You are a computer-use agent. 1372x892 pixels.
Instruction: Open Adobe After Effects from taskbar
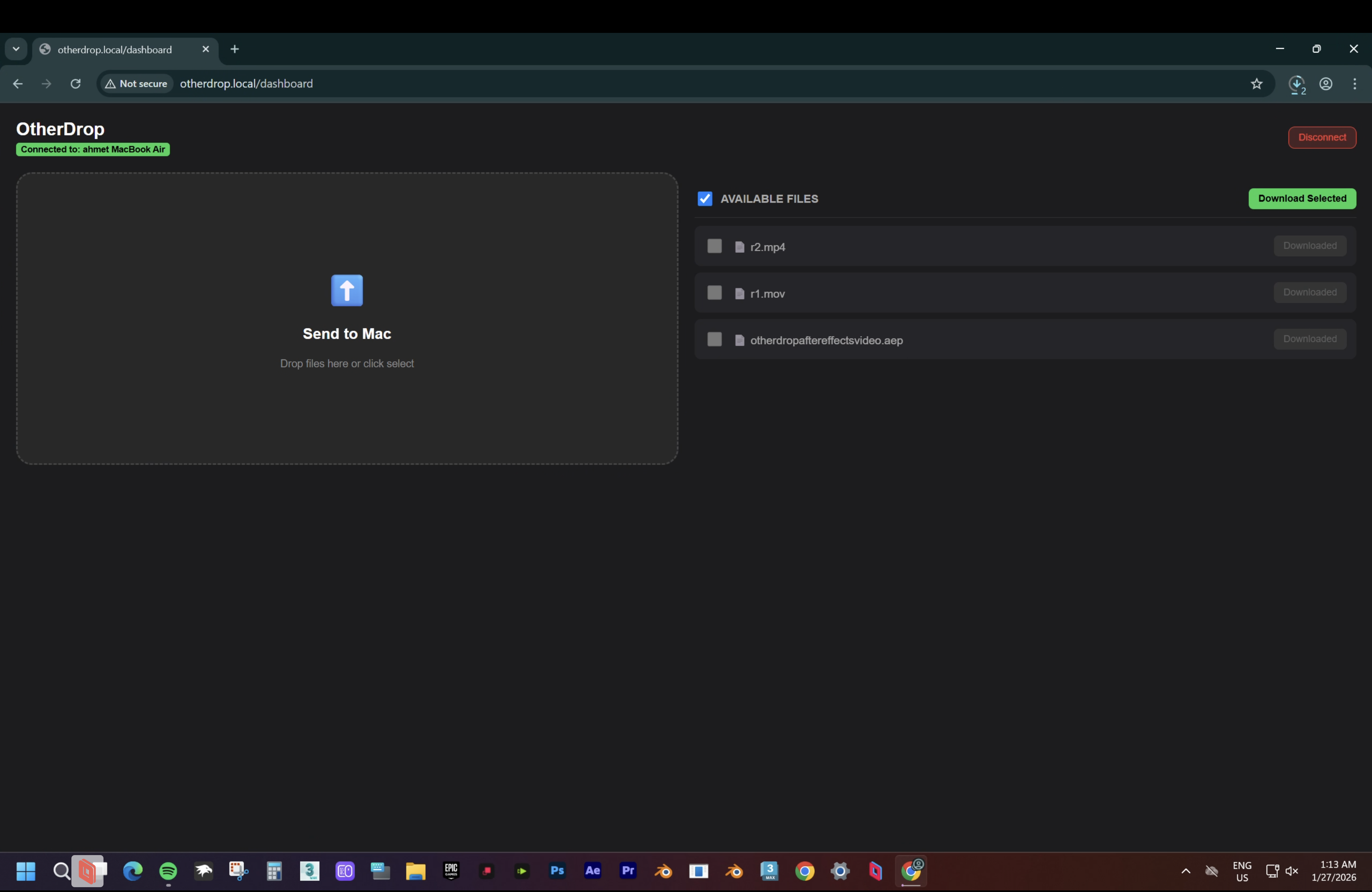coord(593,871)
